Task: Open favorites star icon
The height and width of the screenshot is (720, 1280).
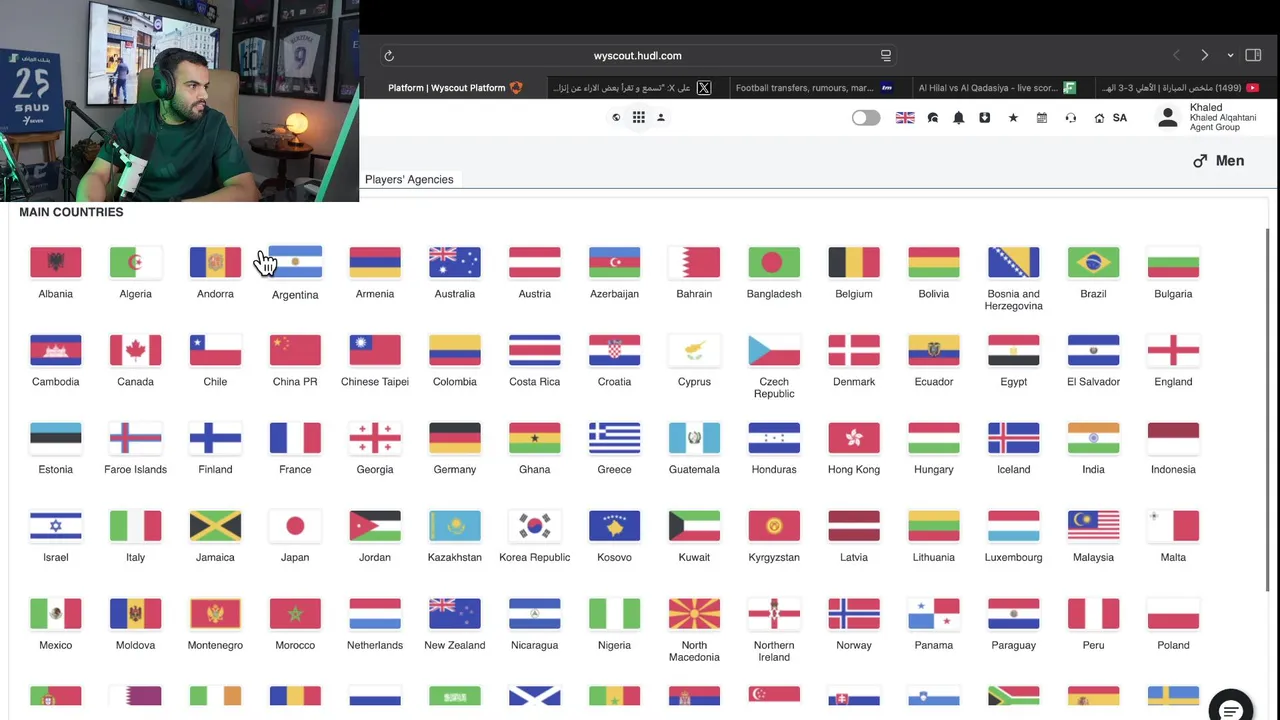Action: 1013,118
